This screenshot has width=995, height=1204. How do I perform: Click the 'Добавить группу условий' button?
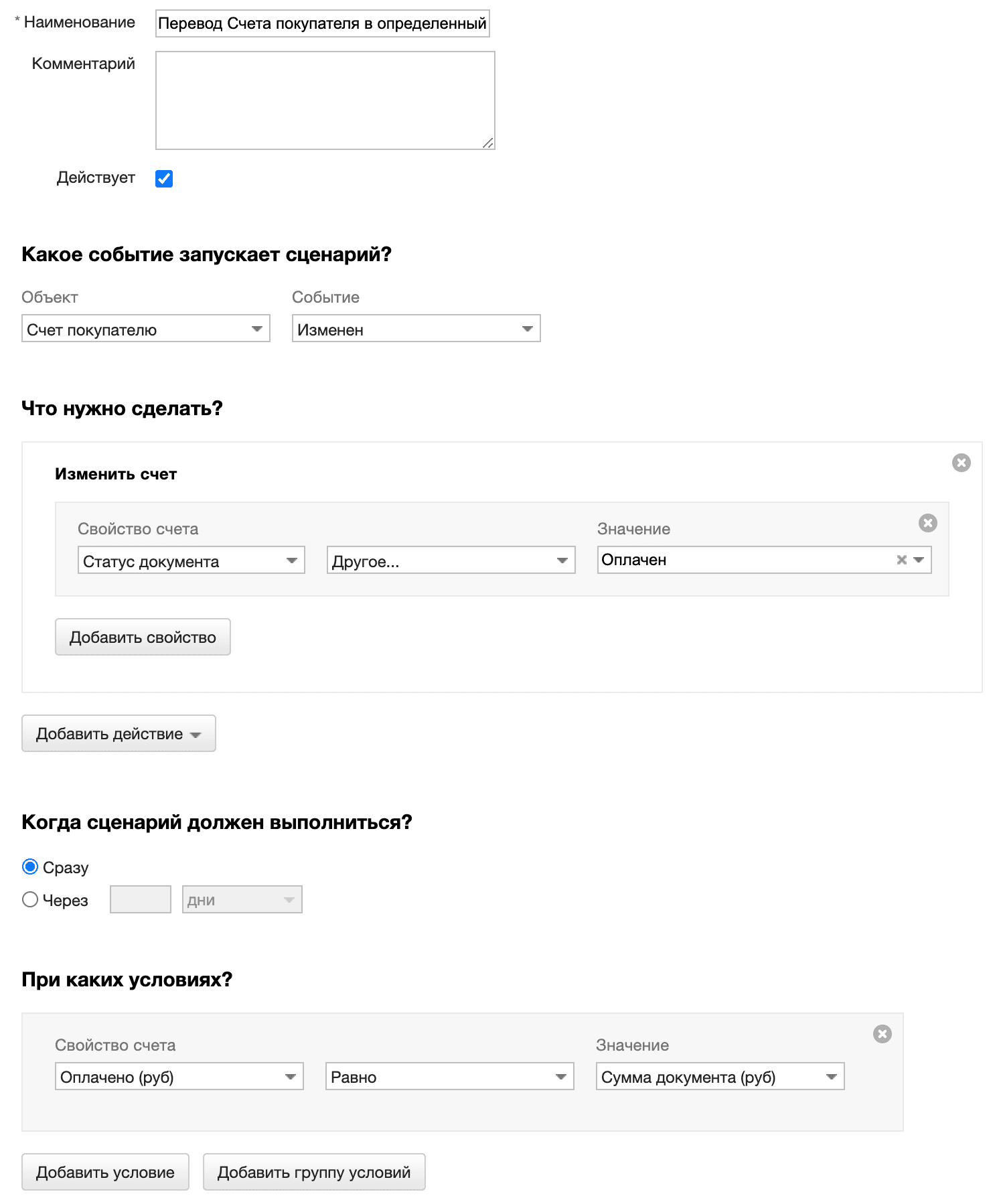(313, 1172)
